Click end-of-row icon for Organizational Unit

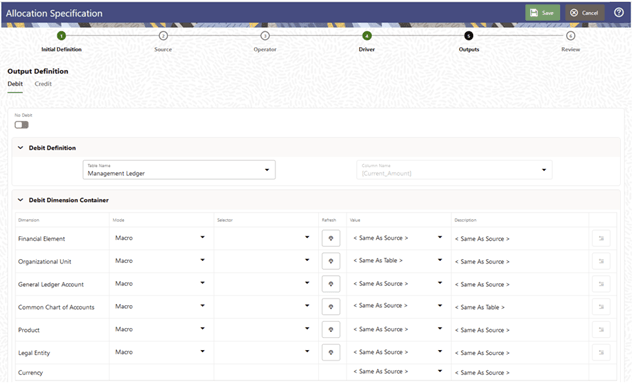(601, 261)
